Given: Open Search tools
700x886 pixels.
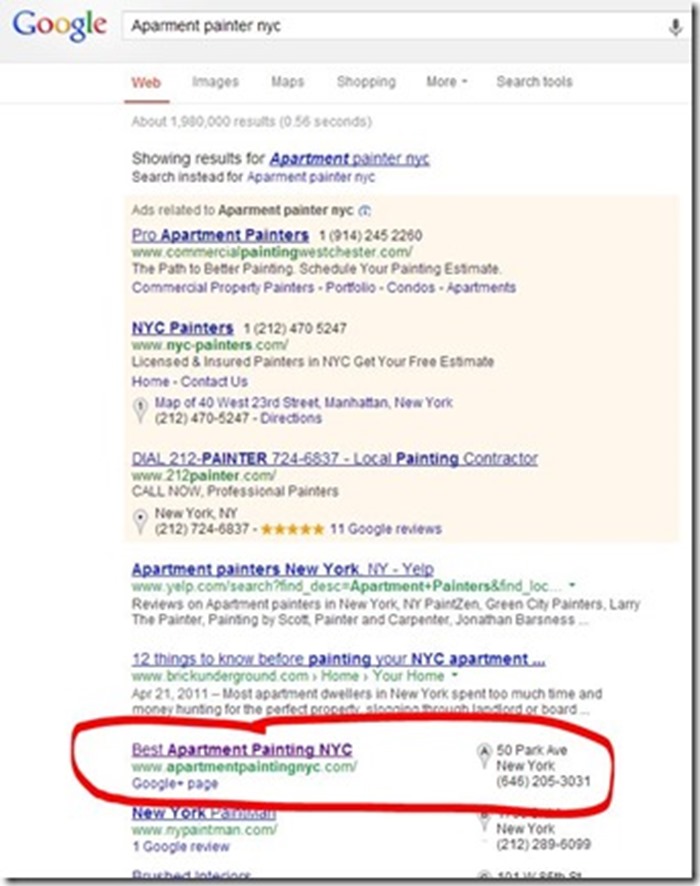Looking at the screenshot, I should click(534, 82).
